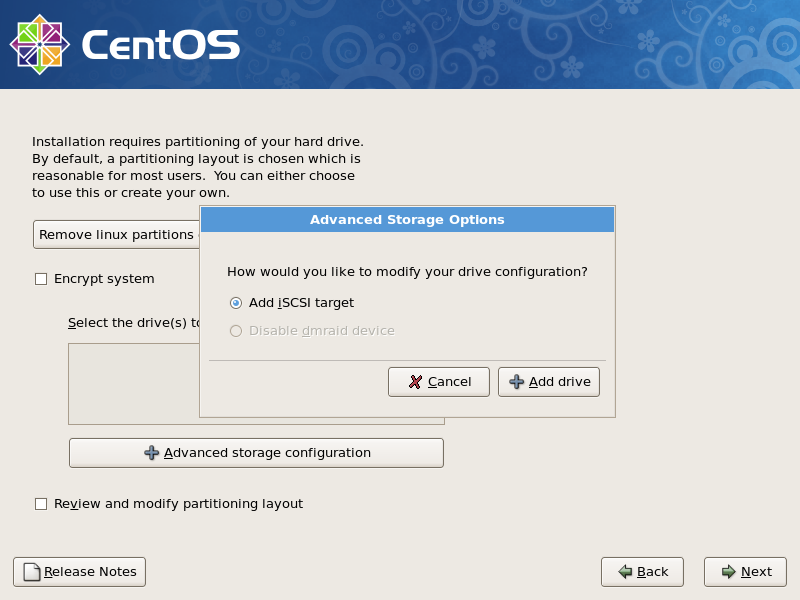The image size is (800, 600).
Task: Click the 'Installation requires partitioning' paragraph
Action: coord(198,167)
